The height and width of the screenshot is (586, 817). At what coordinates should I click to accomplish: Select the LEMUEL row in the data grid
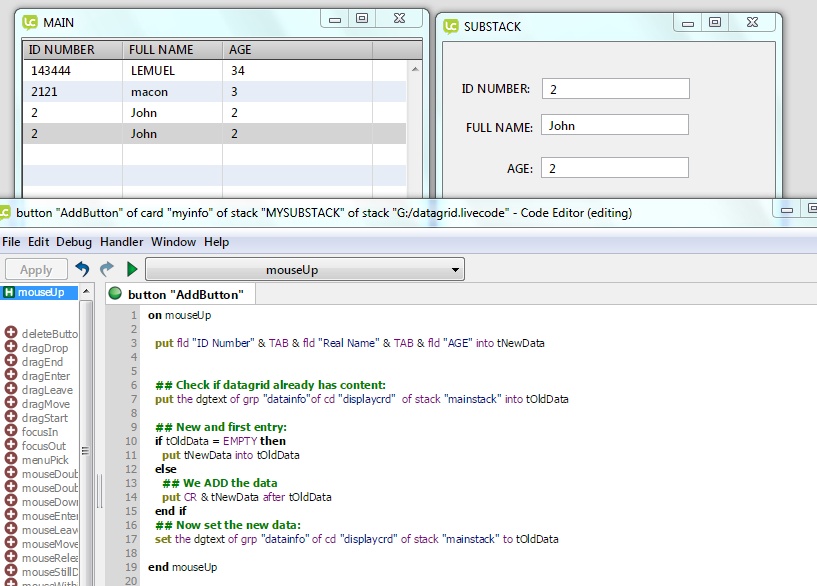(152, 71)
